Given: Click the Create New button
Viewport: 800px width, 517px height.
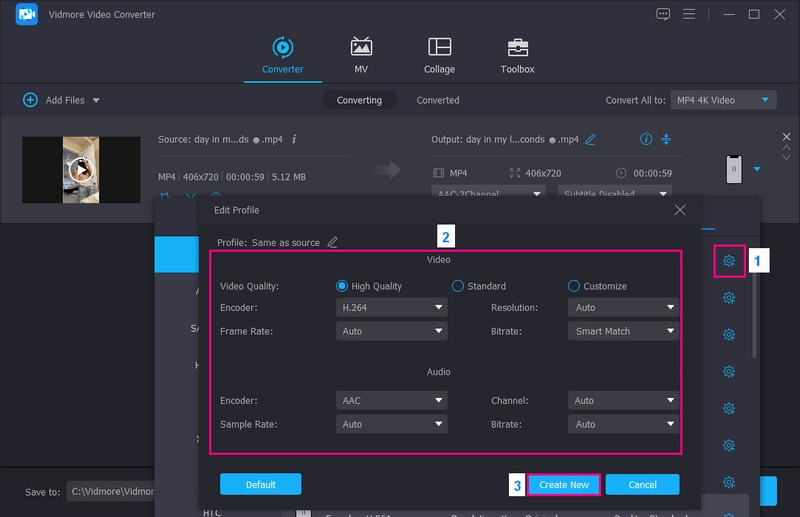Looking at the screenshot, I should [564, 484].
